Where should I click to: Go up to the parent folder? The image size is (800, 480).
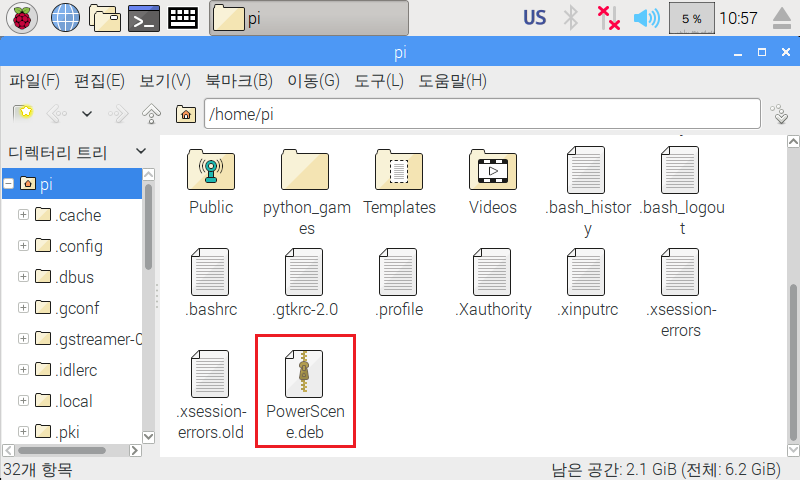152,114
